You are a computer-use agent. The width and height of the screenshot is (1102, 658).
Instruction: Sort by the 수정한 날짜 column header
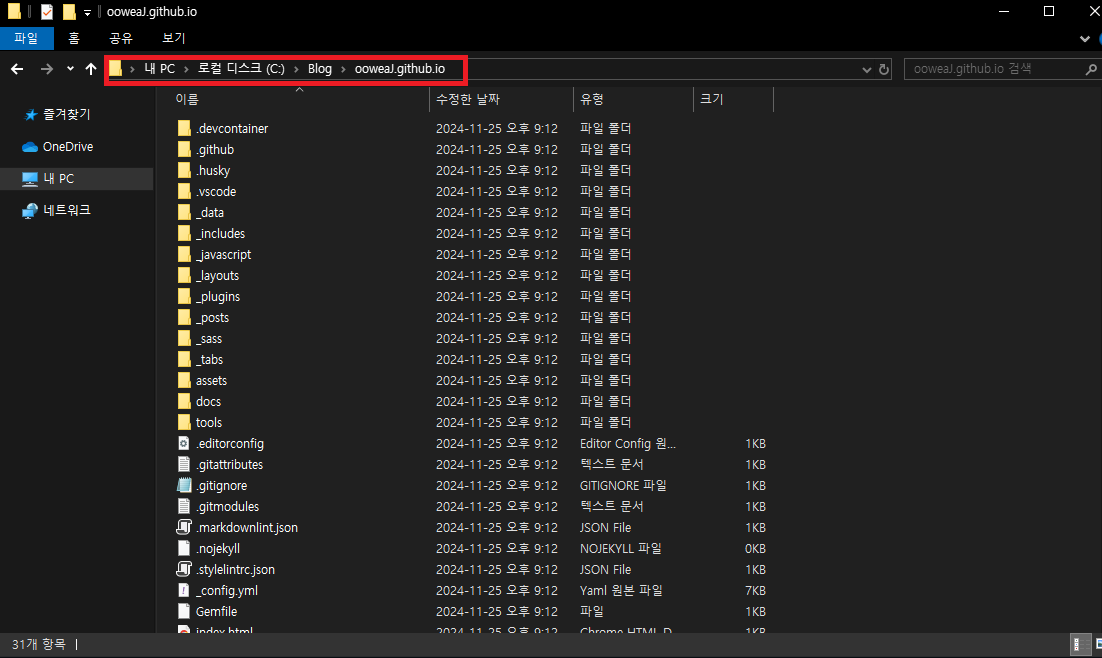click(468, 99)
